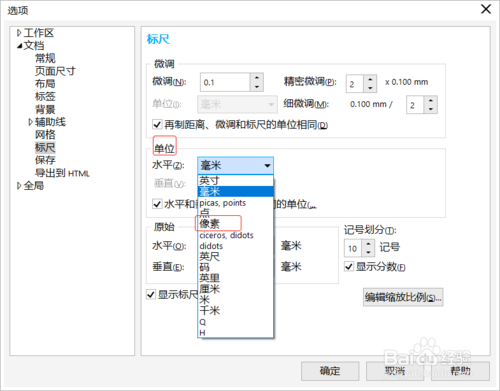Select 网格 in the options tree

(45, 135)
